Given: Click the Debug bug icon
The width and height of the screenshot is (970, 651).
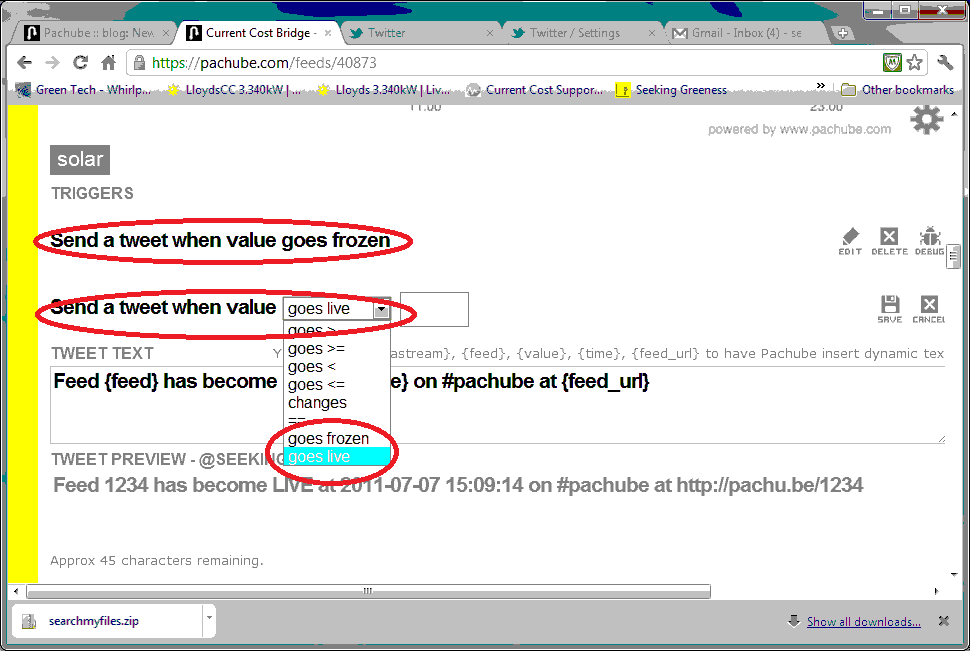Looking at the screenshot, I should click(929, 238).
